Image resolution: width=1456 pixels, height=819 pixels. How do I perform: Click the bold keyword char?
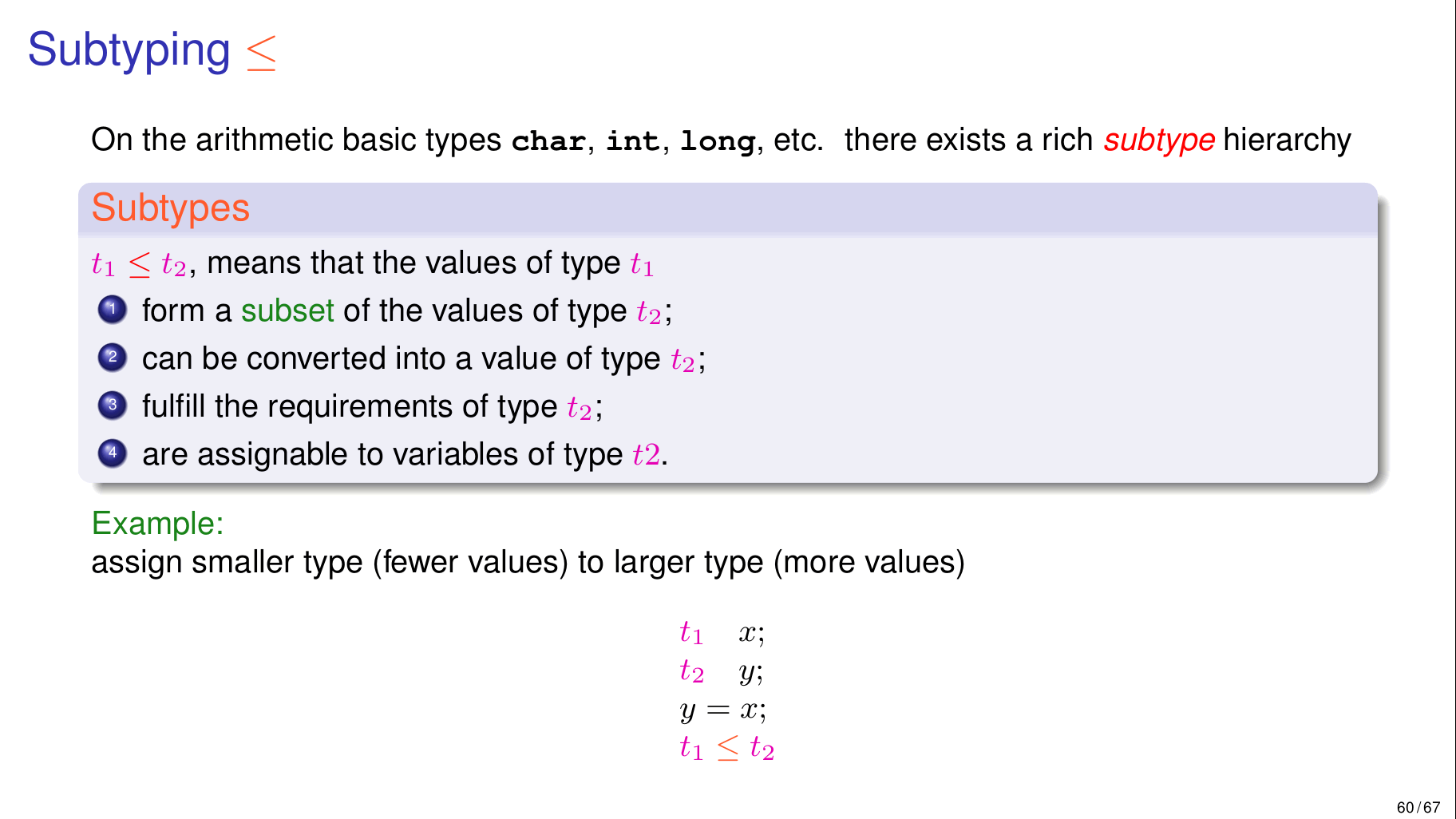tap(549, 141)
